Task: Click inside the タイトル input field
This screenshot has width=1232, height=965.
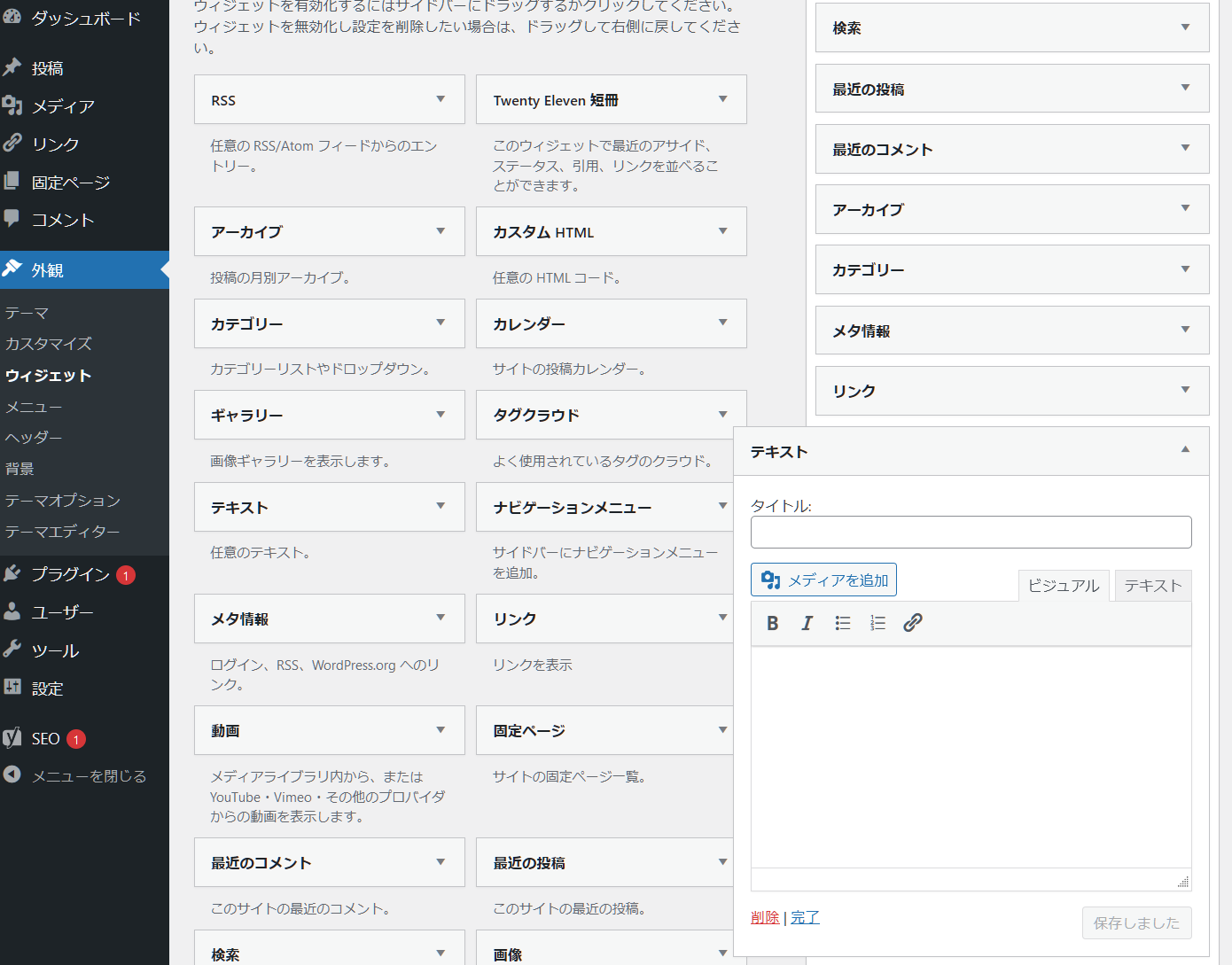Action: 971,532
